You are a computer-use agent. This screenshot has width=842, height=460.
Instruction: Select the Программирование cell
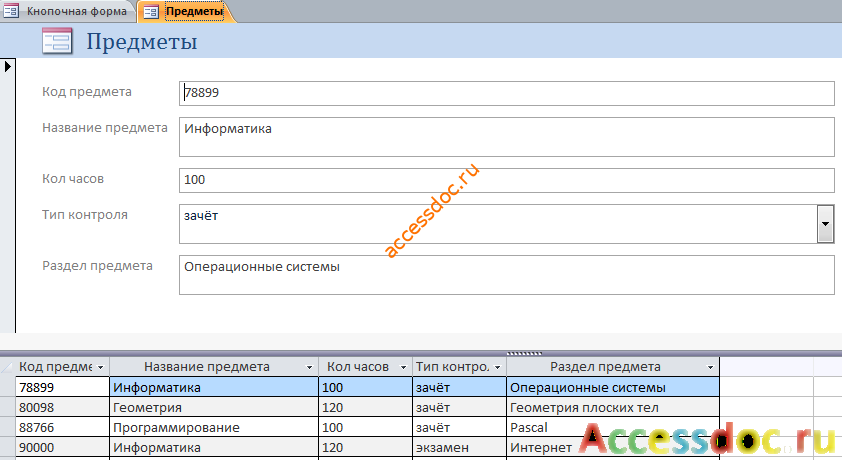click(x=214, y=427)
